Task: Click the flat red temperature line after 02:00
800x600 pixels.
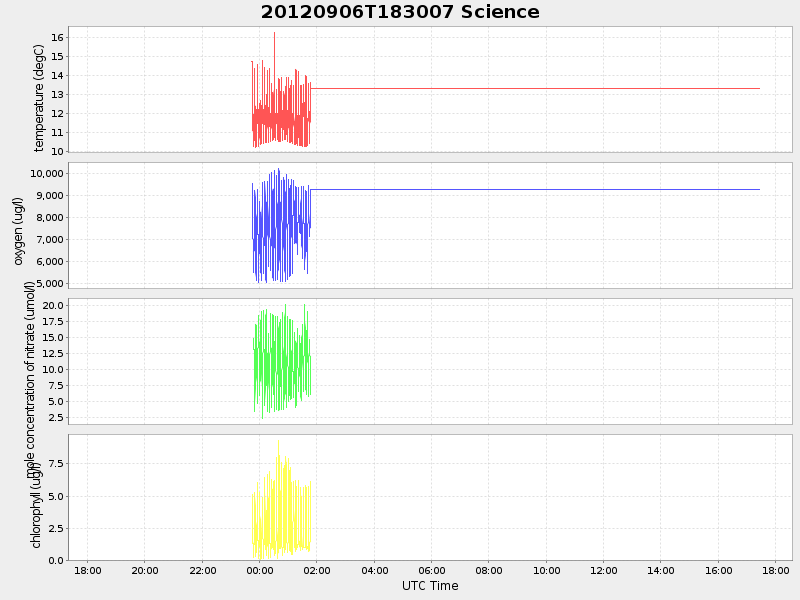Action: pos(535,88)
